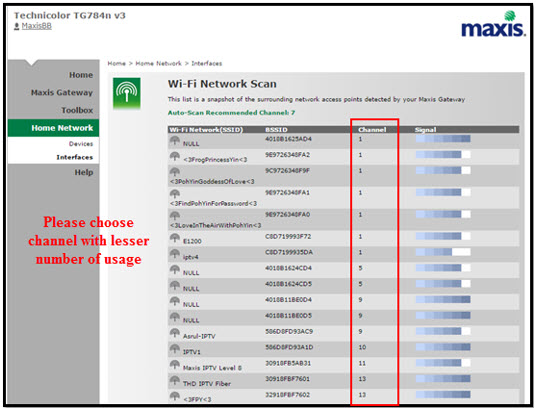Open the Home menu item

81,75
